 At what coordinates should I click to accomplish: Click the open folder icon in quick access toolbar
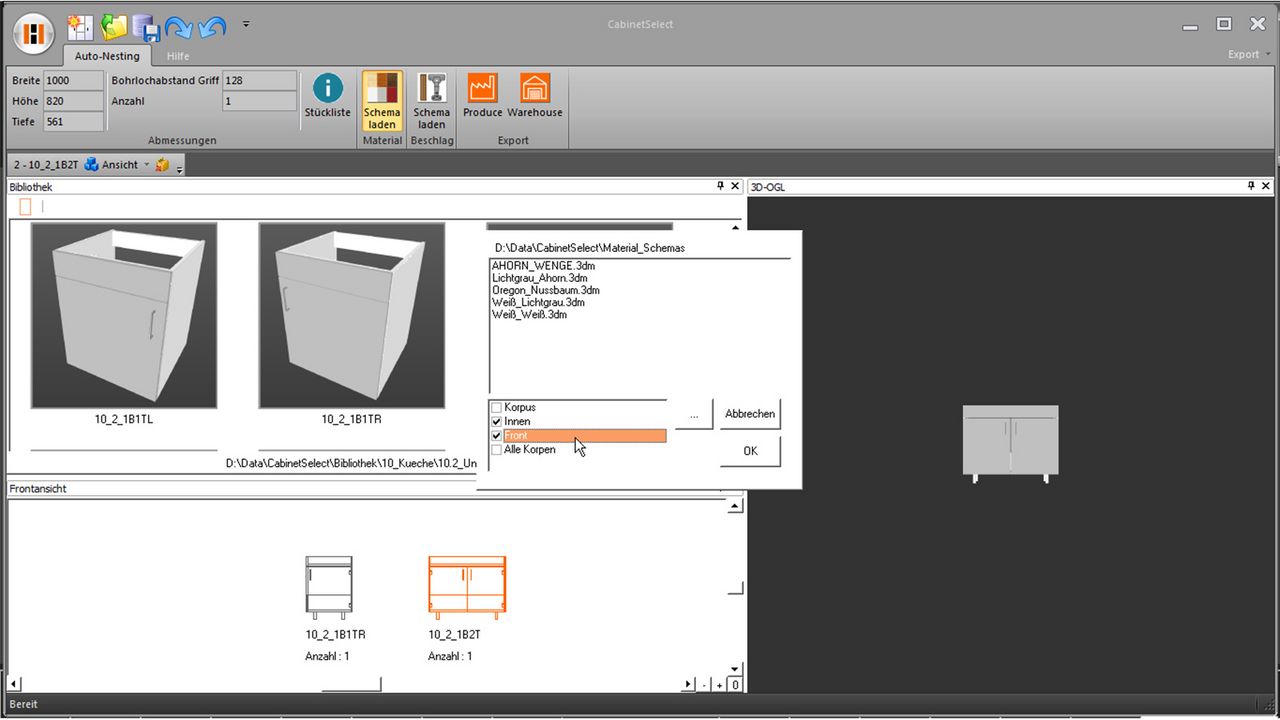[114, 27]
